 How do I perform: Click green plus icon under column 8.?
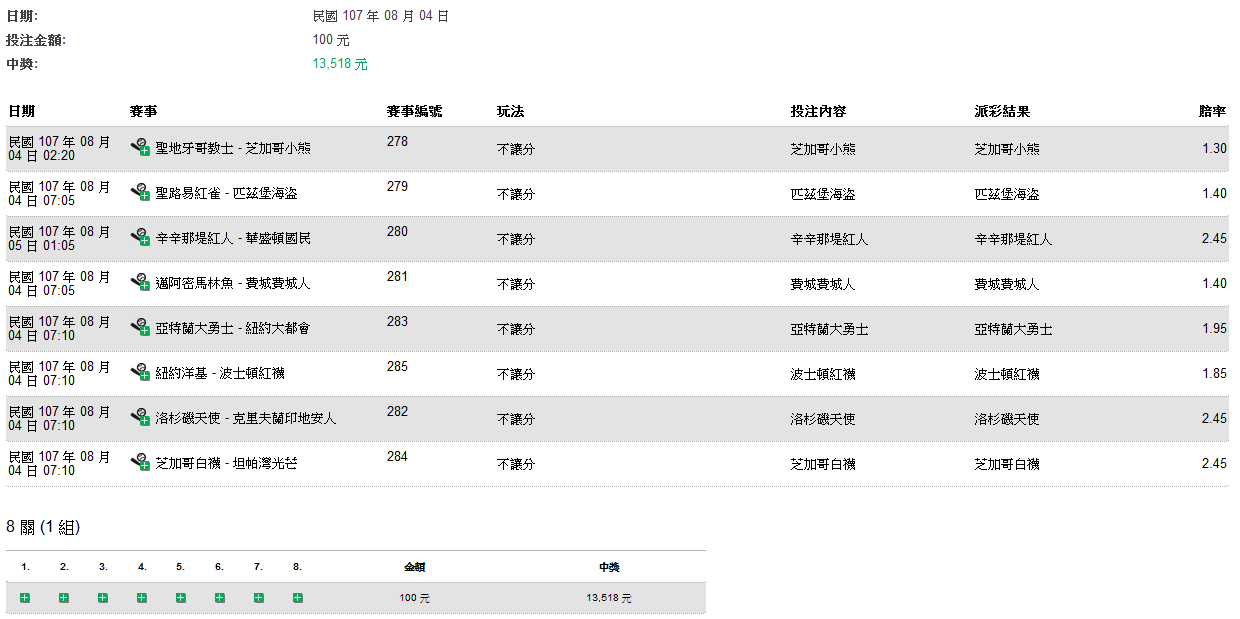(298, 598)
